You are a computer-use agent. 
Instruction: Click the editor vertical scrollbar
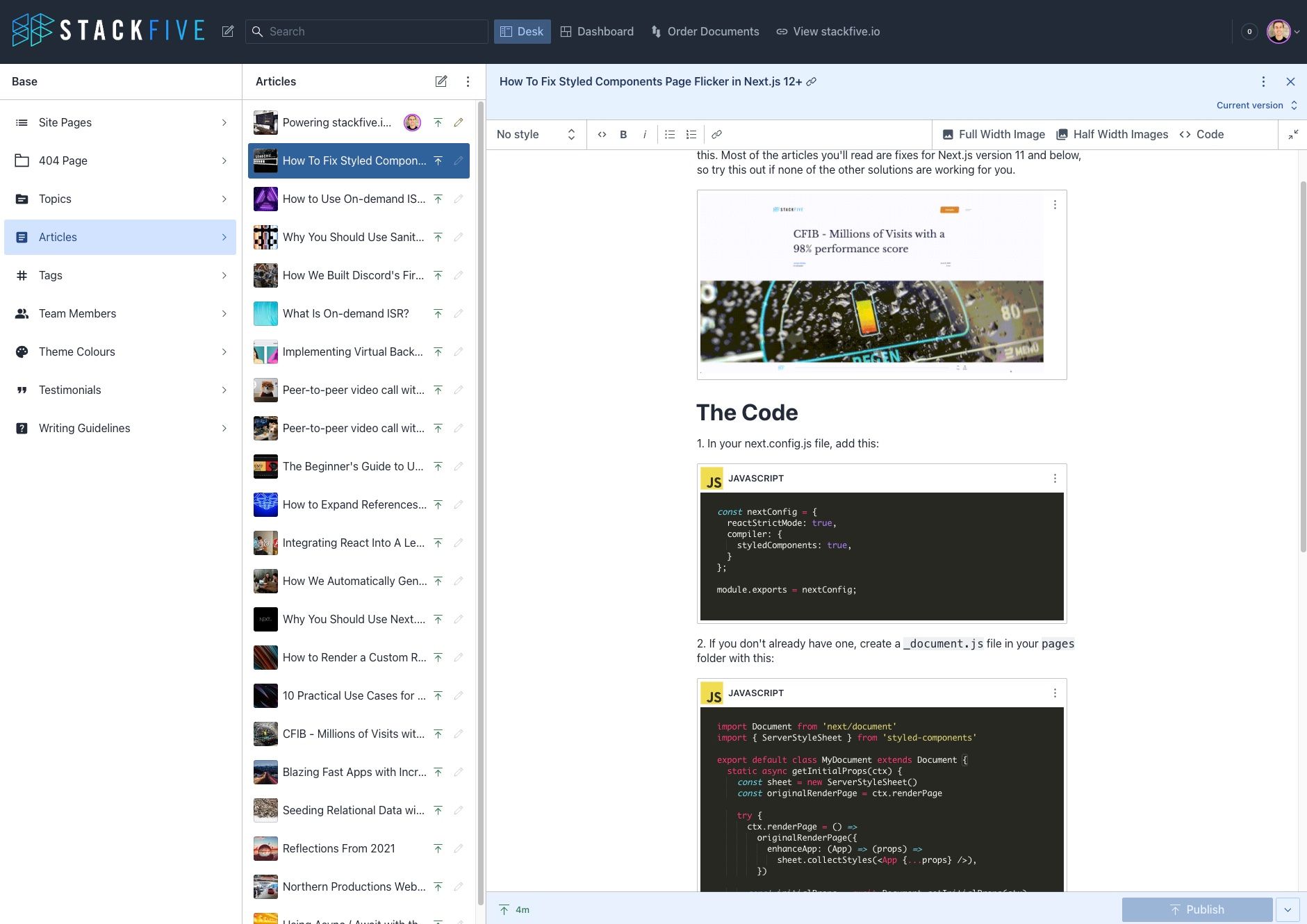(1302, 367)
